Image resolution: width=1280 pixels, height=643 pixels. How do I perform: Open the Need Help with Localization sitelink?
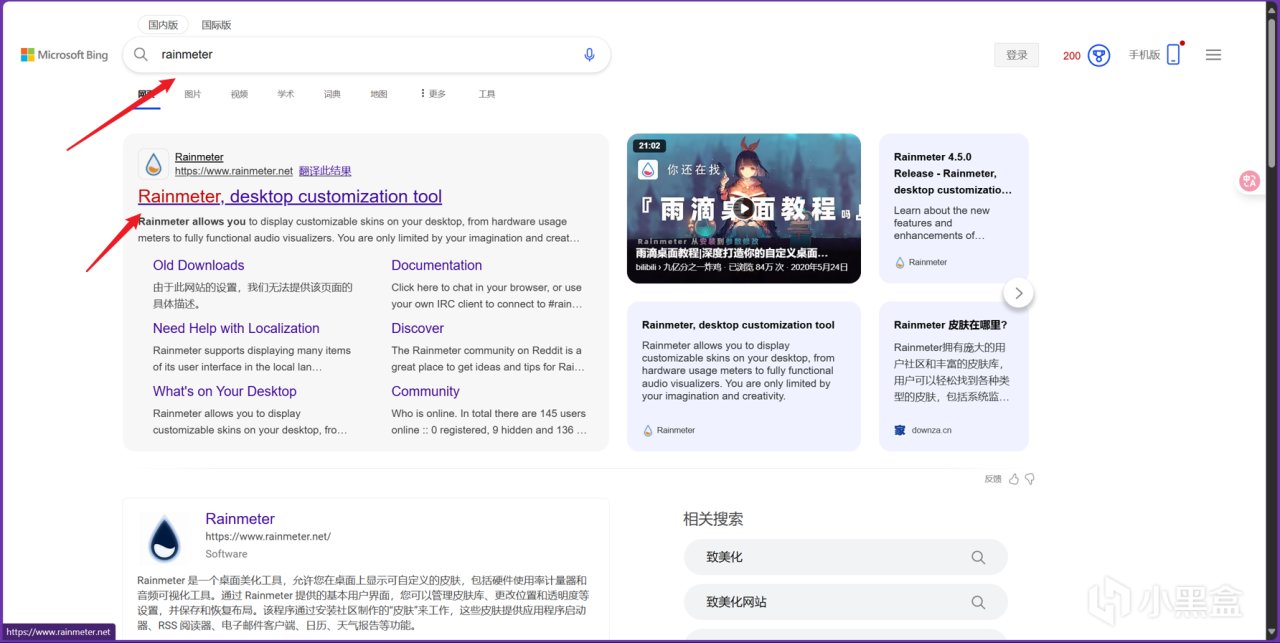point(236,328)
